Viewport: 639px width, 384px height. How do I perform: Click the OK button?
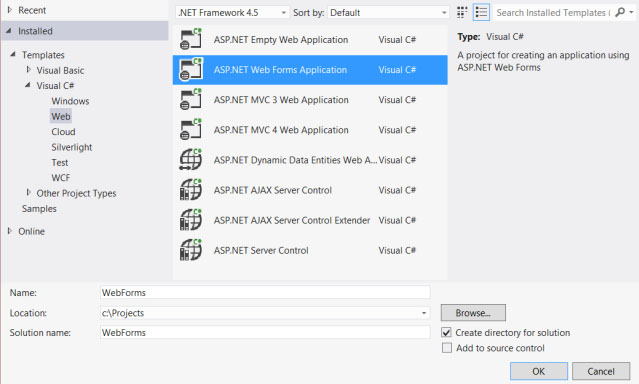tap(539, 371)
